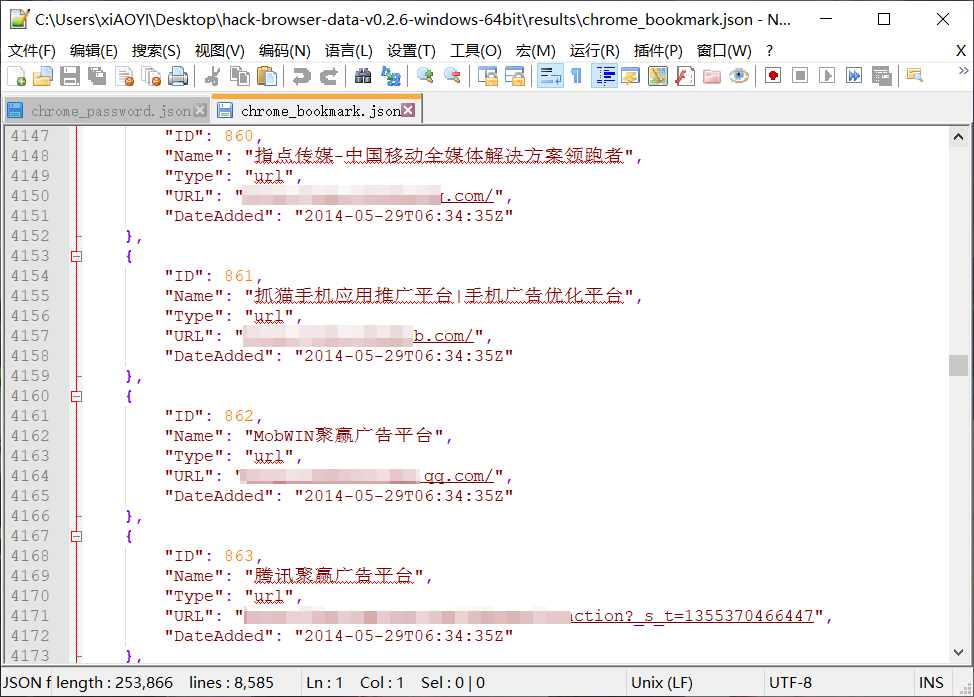The height and width of the screenshot is (697, 974).
Task: Start macro recording red dot
Action: pos(773,76)
